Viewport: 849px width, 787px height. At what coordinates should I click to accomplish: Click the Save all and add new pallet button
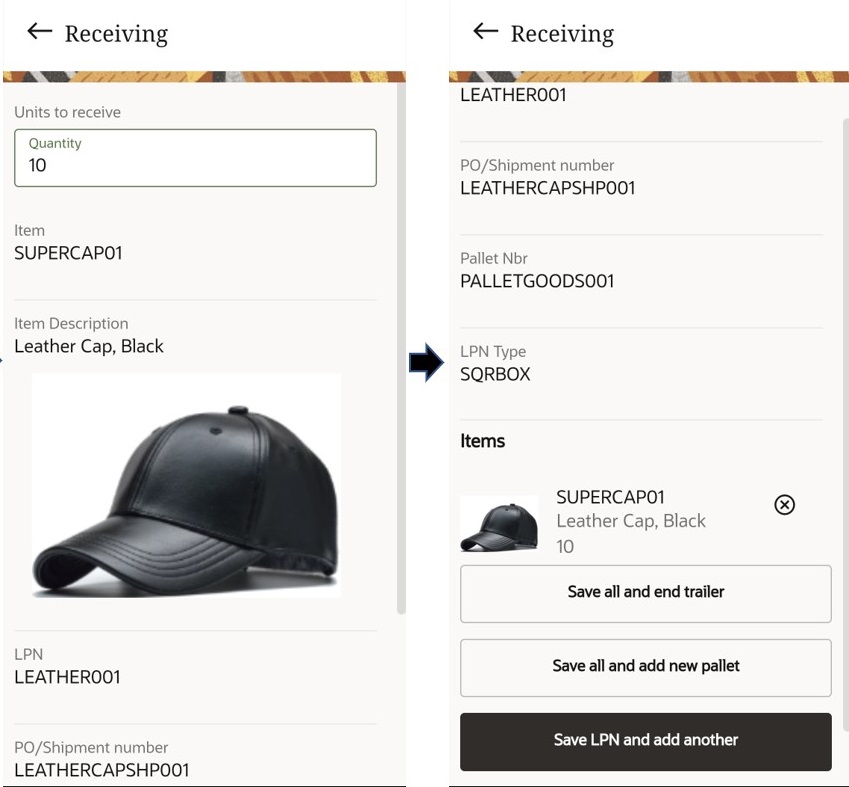645,667
